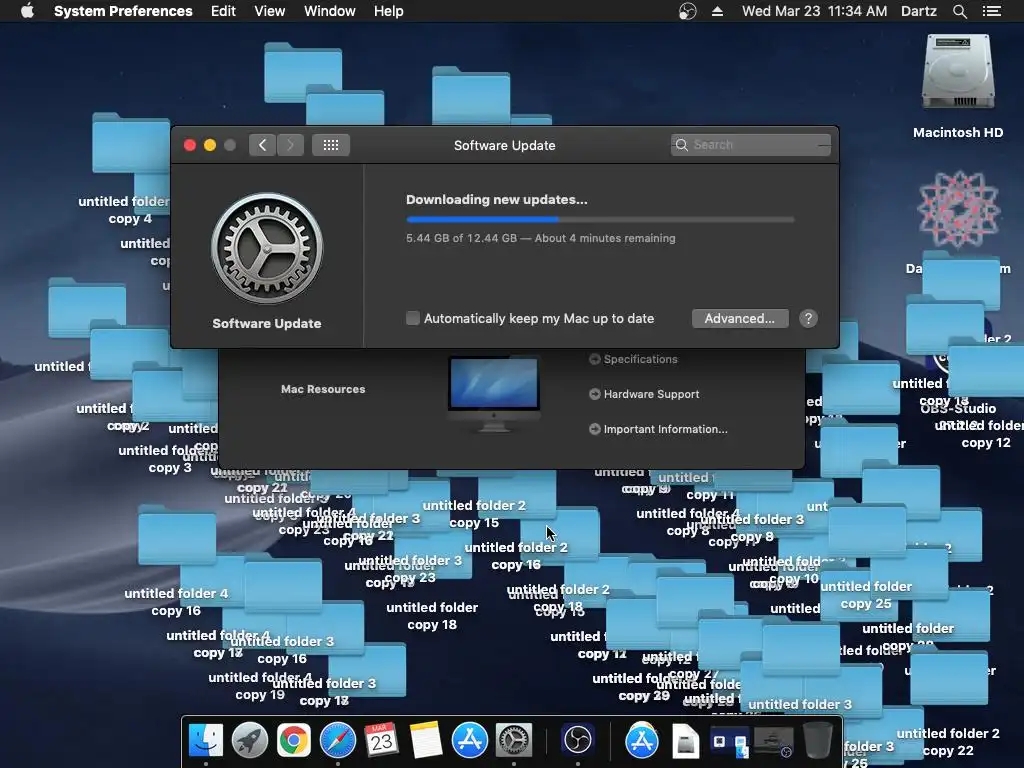This screenshot has height=768, width=1024.
Task: Open the Notes app in Dock
Action: tap(426, 740)
